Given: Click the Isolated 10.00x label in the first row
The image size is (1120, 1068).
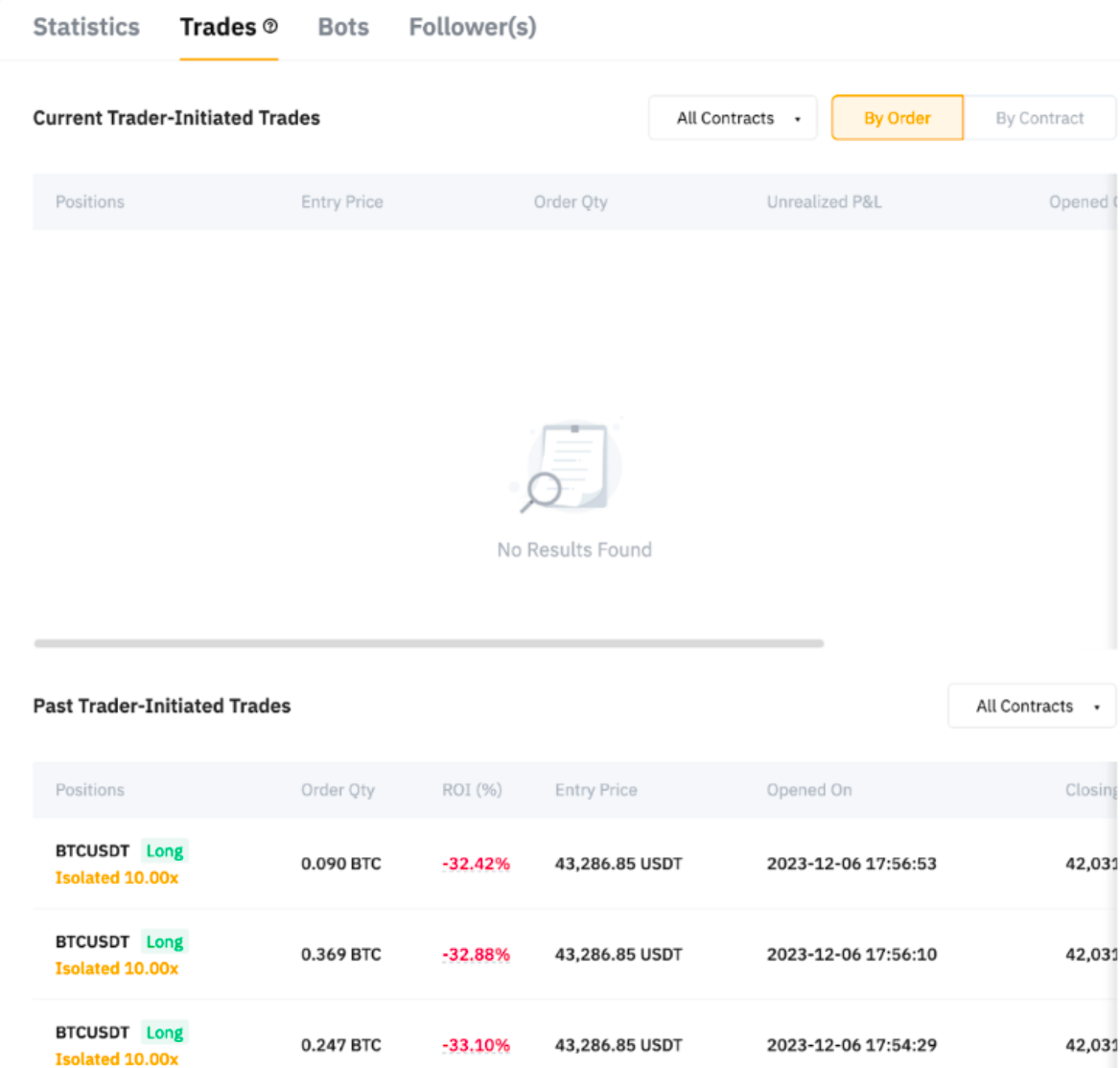Looking at the screenshot, I should pos(117,877).
